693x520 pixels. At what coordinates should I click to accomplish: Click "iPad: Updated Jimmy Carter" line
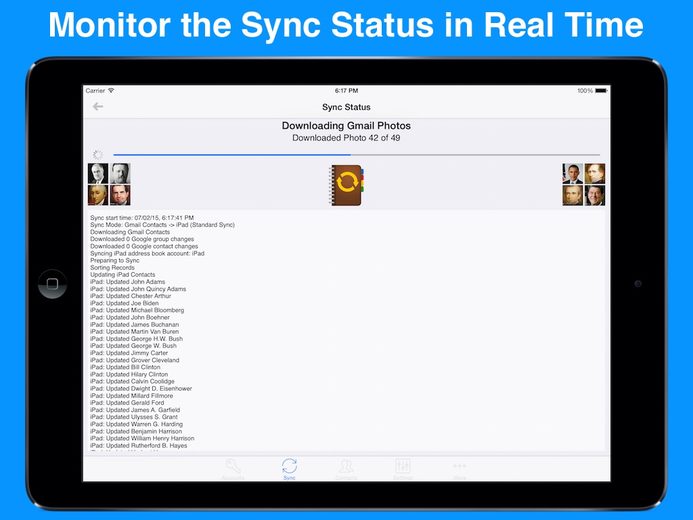(129, 353)
